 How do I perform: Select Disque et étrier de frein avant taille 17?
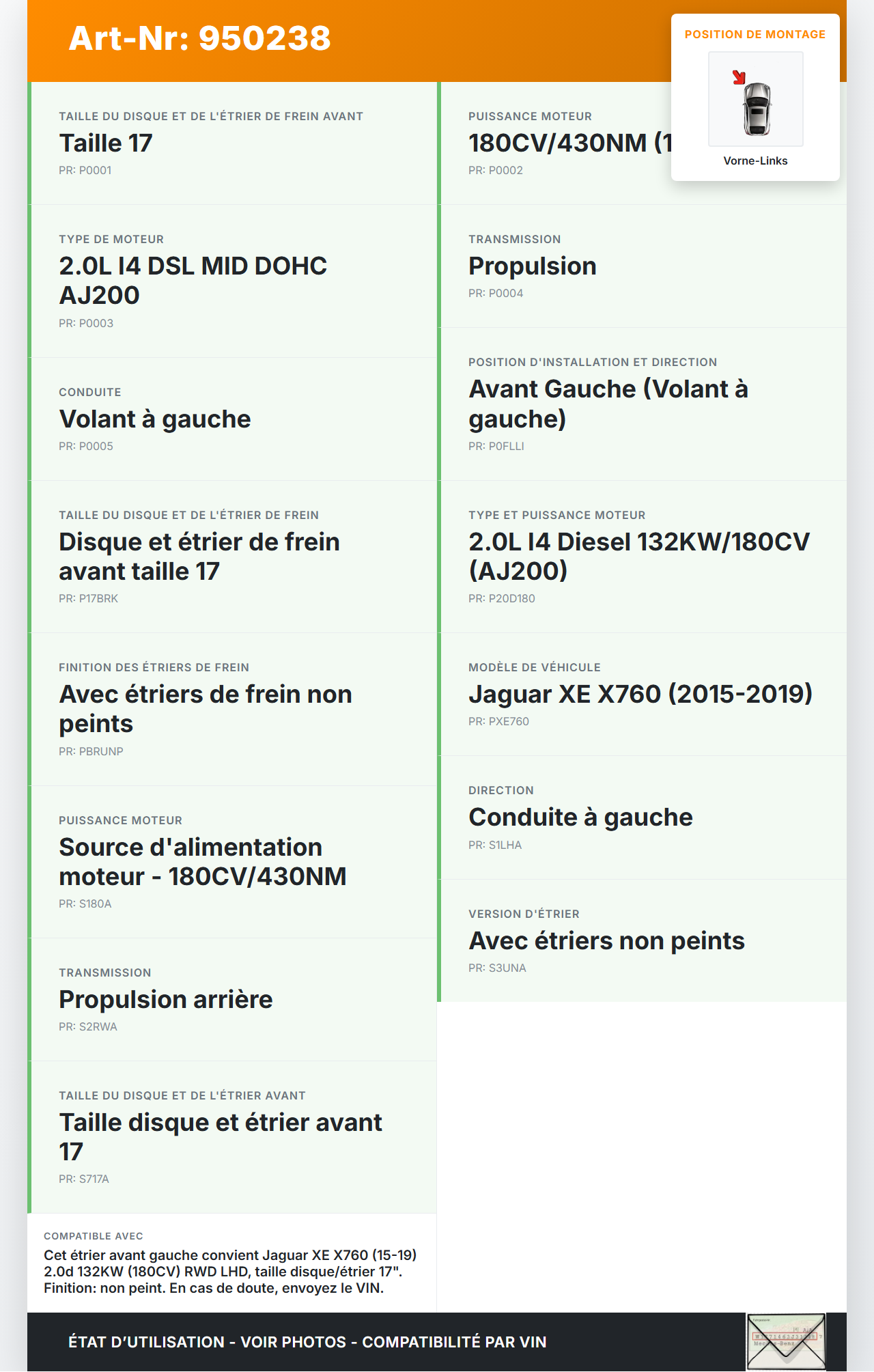point(199,557)
